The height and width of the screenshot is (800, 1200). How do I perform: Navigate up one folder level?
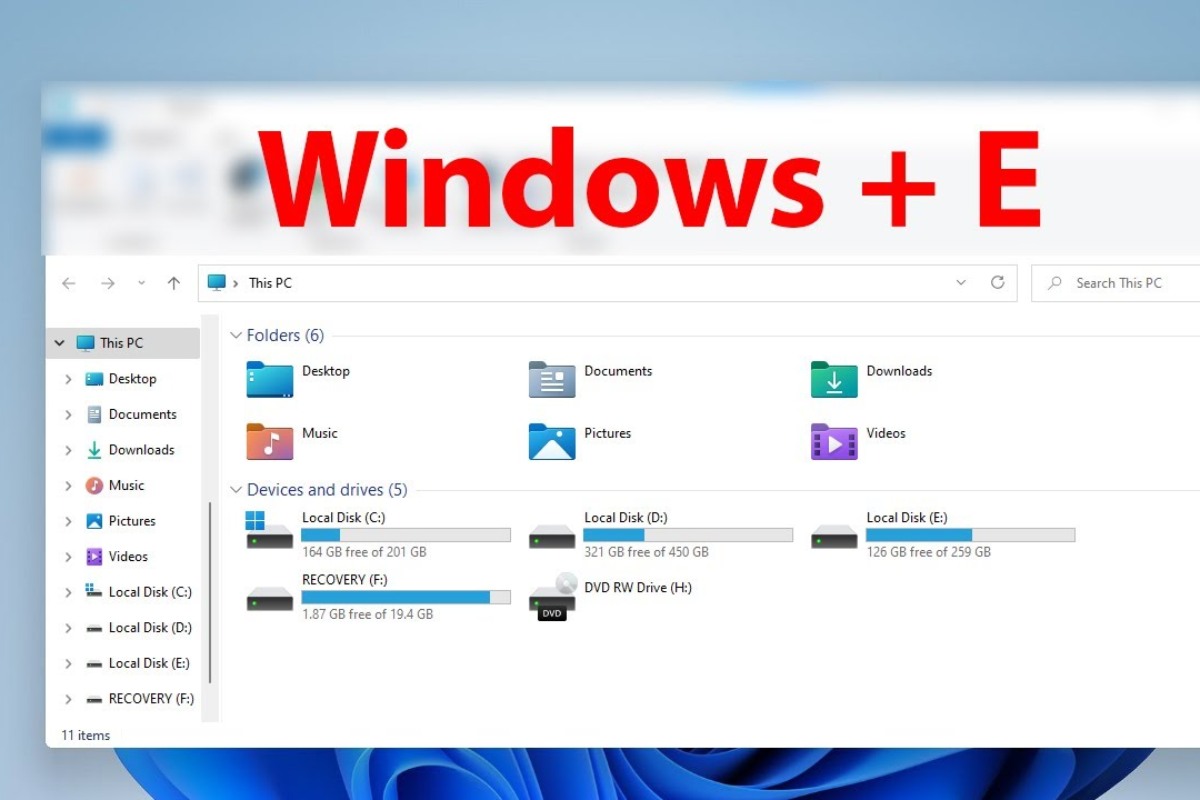[x=173, y=283]
